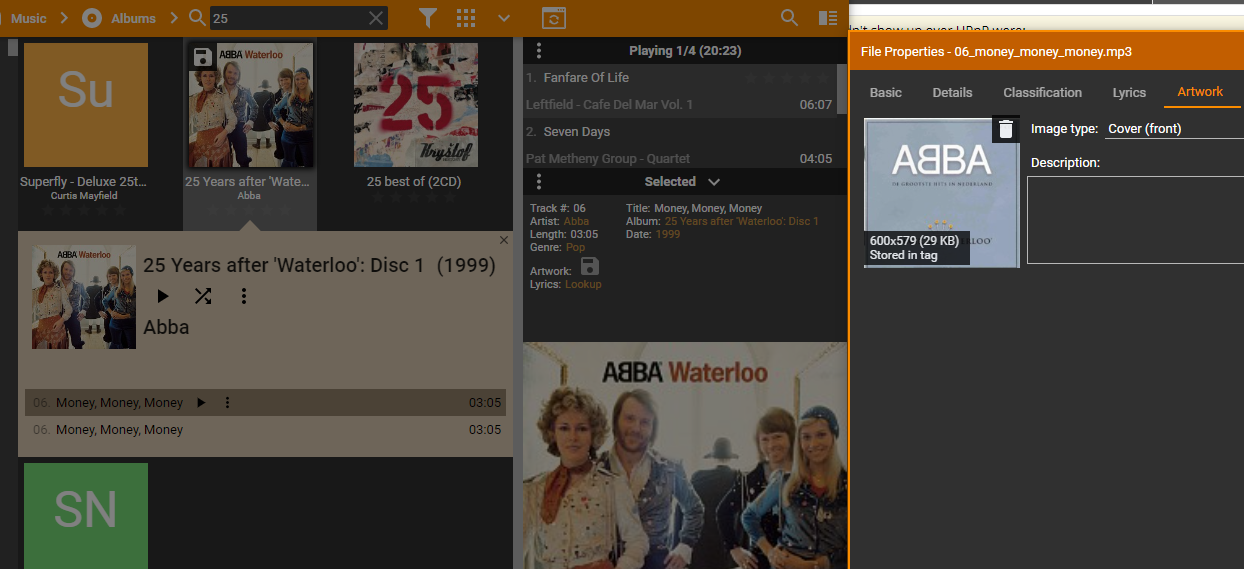The image size is (1244, 569).
Task: Delete the artwork with the trash icon
Action: click(1006, 129)
